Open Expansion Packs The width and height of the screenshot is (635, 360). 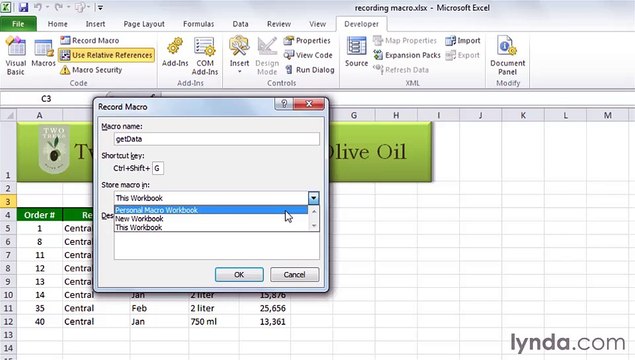point(407,55)
